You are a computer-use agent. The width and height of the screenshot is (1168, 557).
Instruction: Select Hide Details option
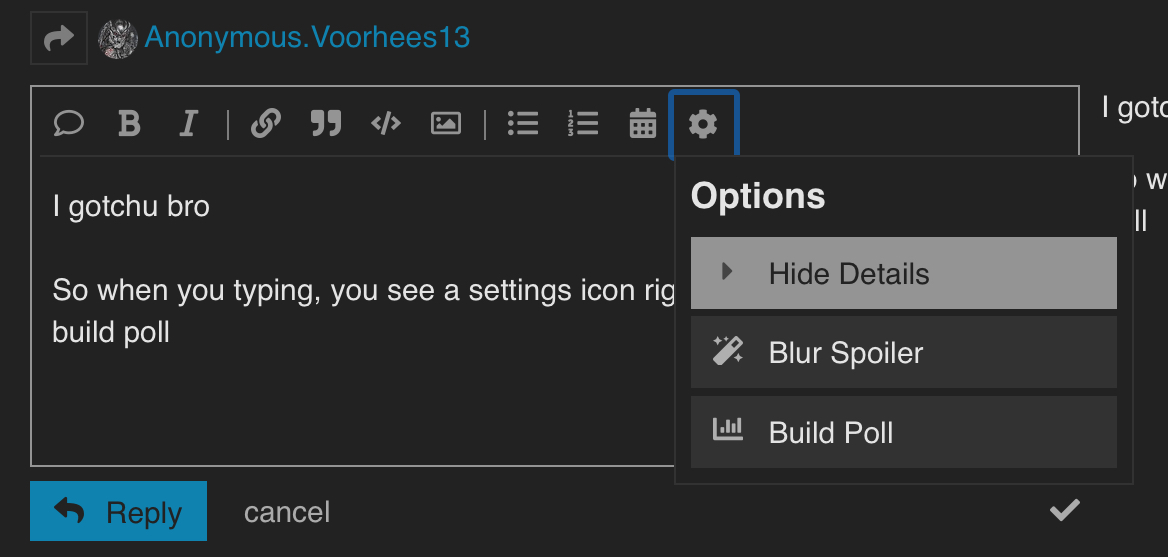coord(904,273)
